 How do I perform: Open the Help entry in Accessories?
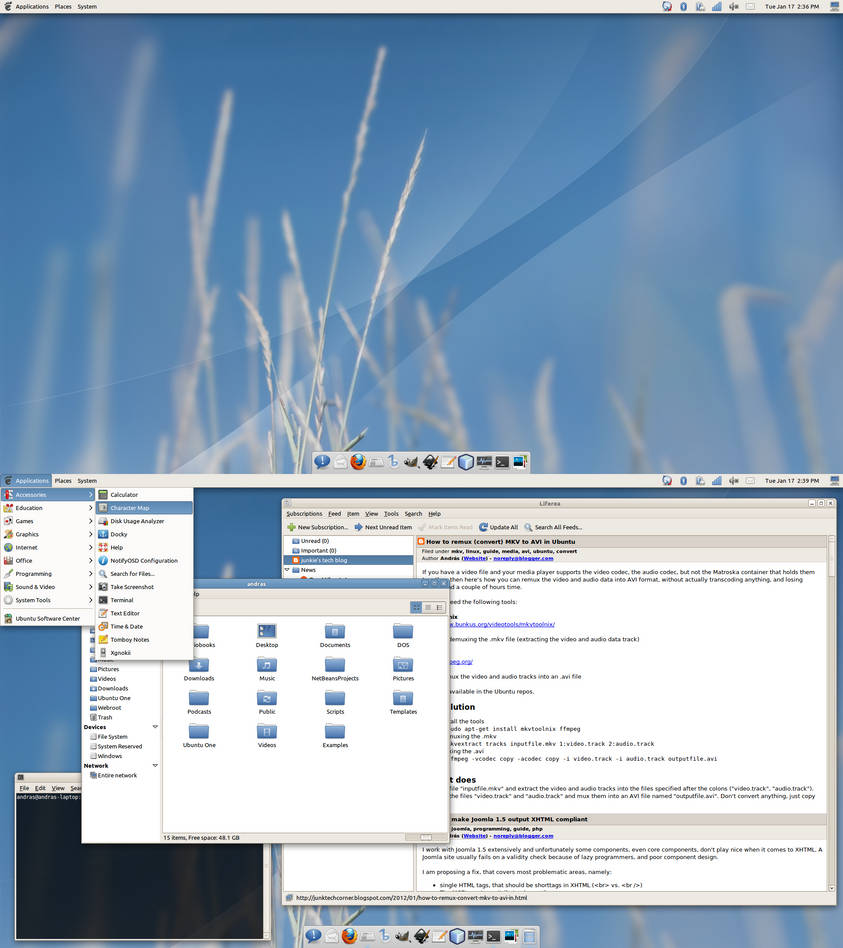[145, 547]
